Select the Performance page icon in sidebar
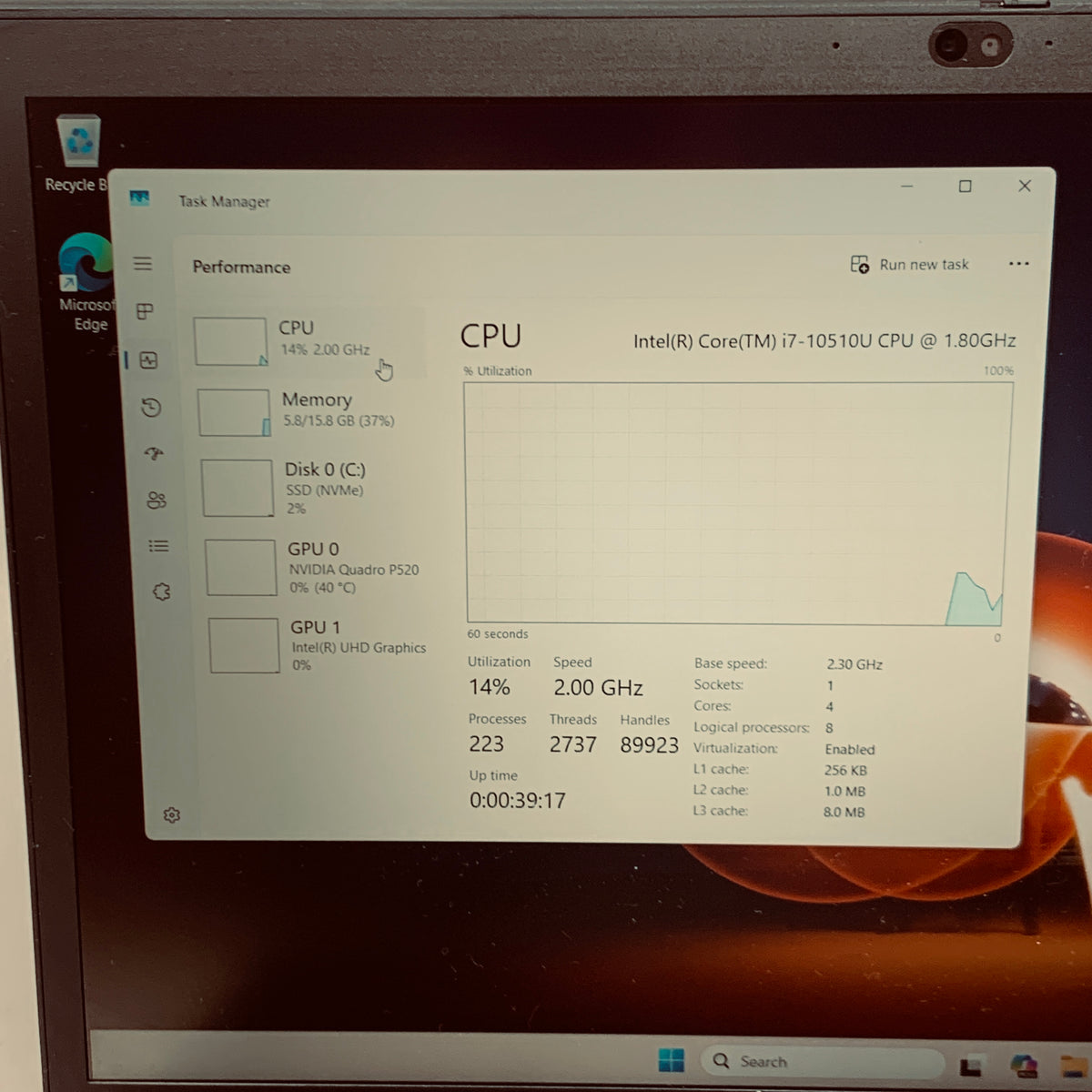The height and width of the screenshot is (1092, 1092). 148,360
